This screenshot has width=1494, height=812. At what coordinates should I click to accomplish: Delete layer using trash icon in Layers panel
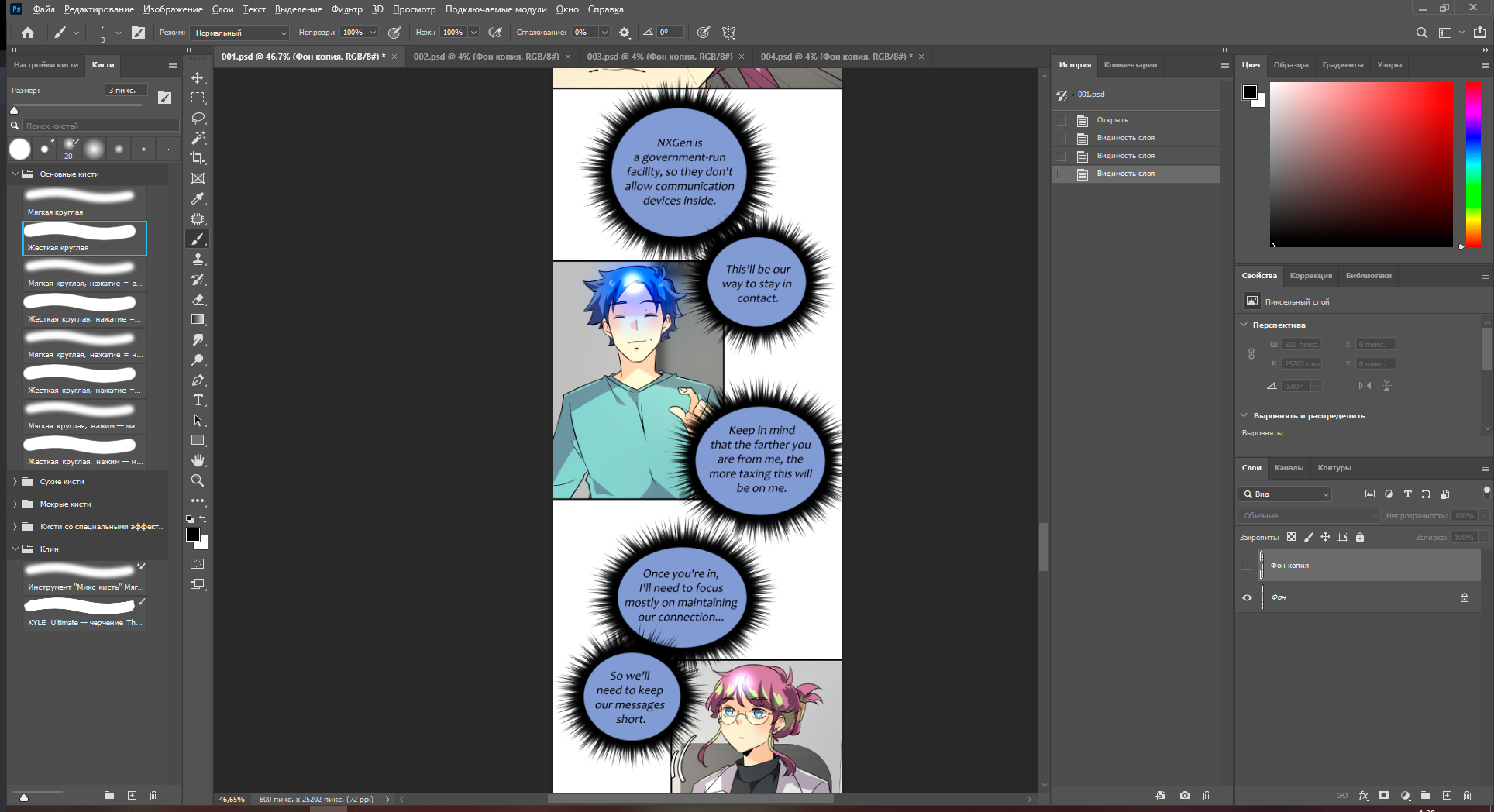[x=1467, y=796]
